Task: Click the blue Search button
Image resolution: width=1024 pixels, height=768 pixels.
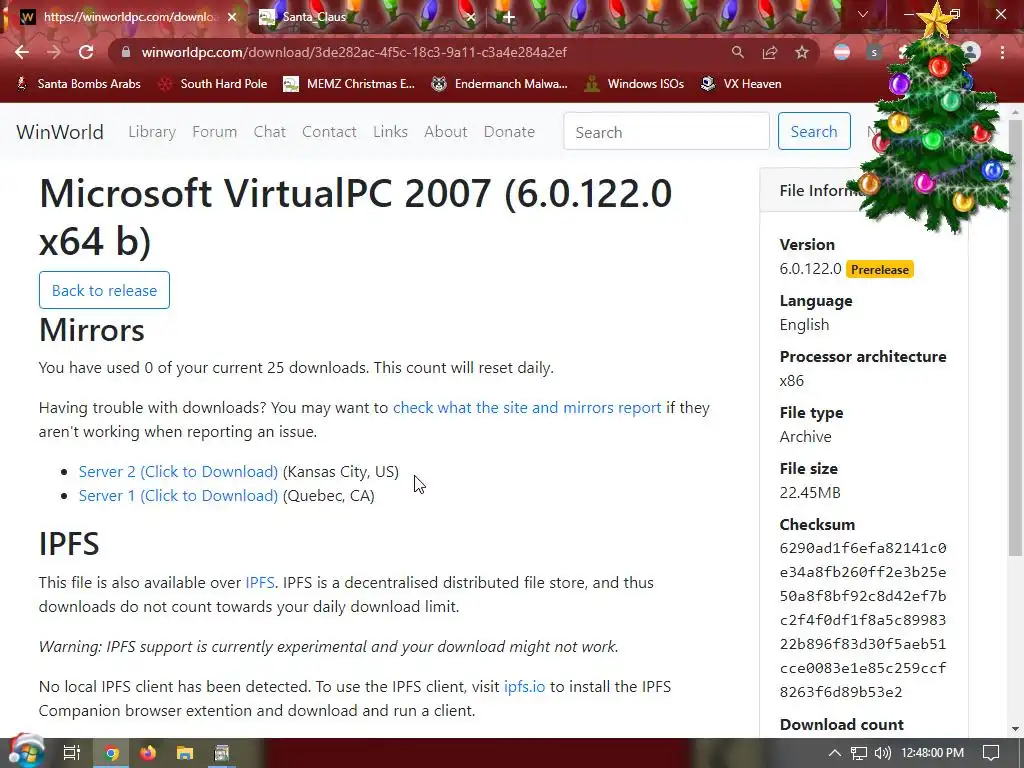Action: point(814,131)
